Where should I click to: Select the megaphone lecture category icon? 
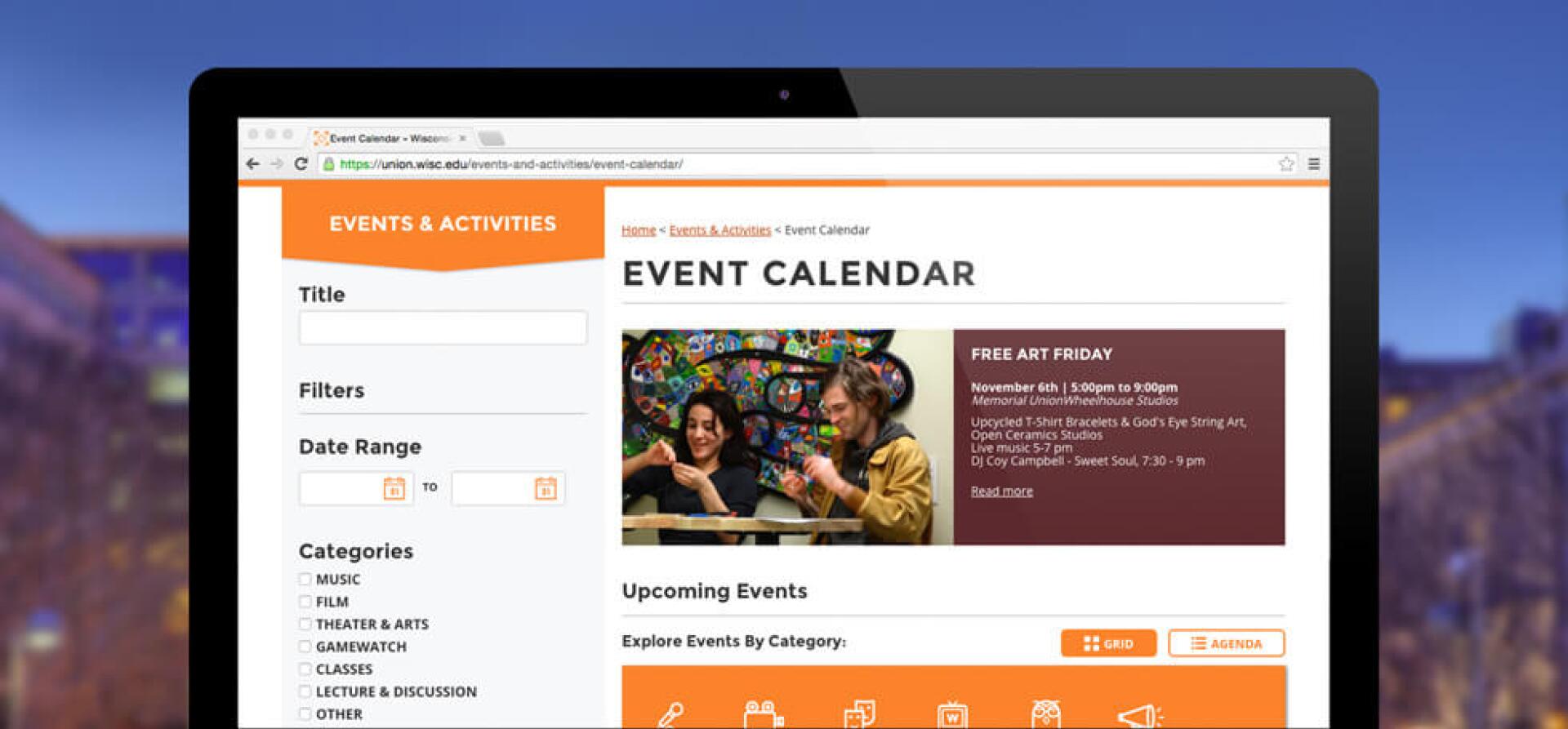point(1140,716)
